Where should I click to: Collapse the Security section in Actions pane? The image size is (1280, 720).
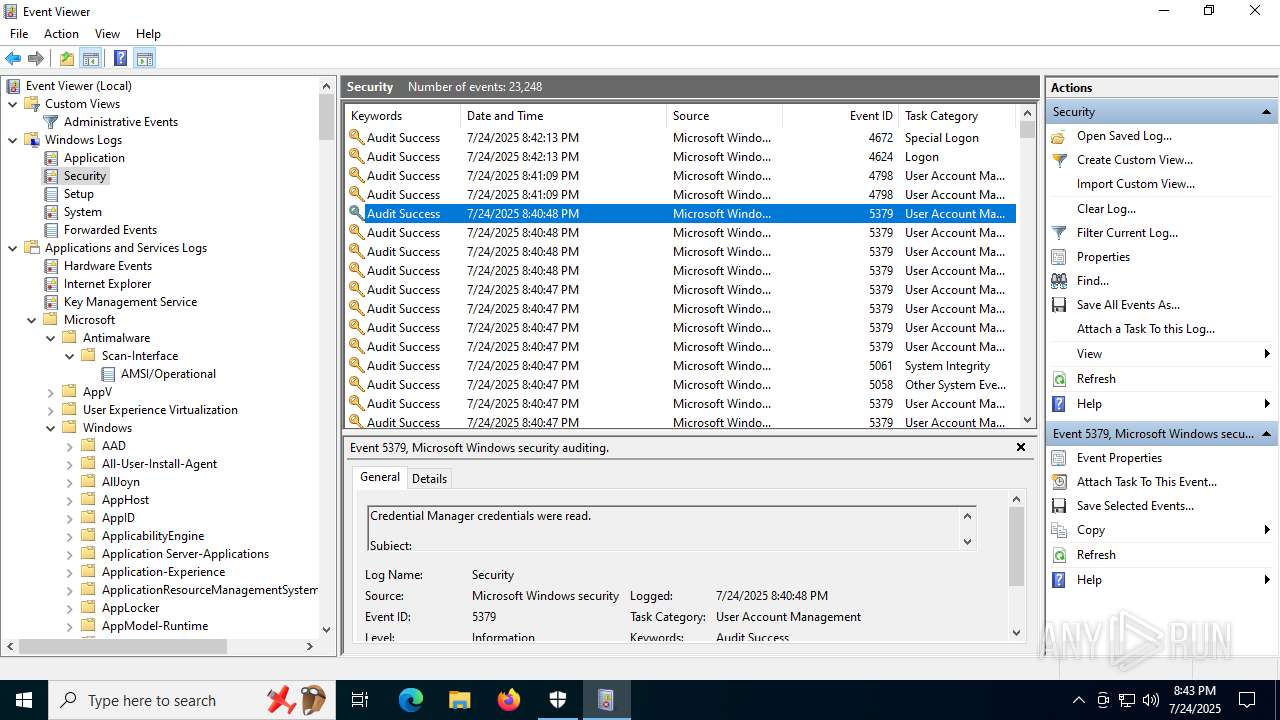(1266, 112)
